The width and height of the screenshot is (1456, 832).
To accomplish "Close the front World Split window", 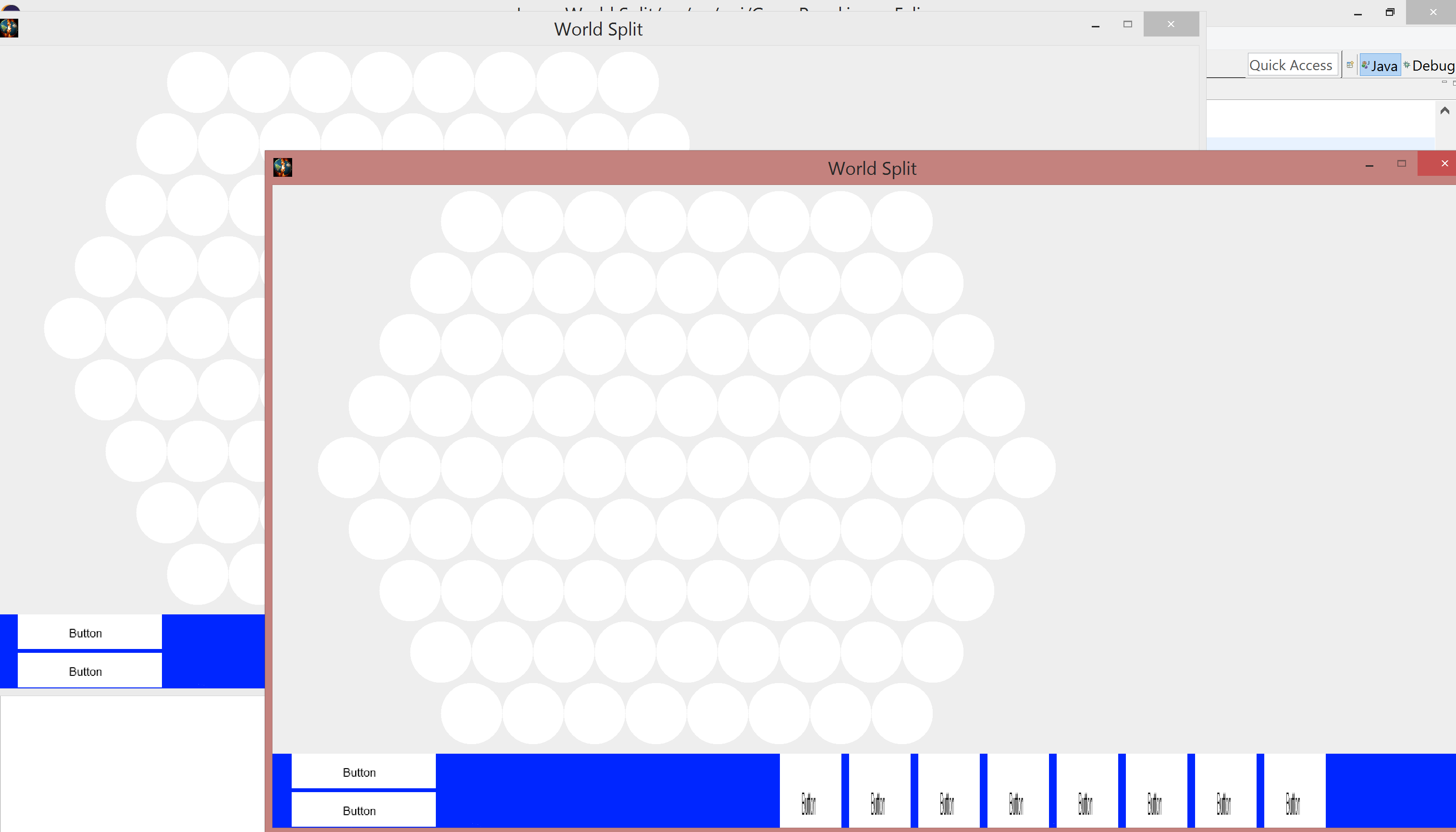I will [x=1444, y=163].
